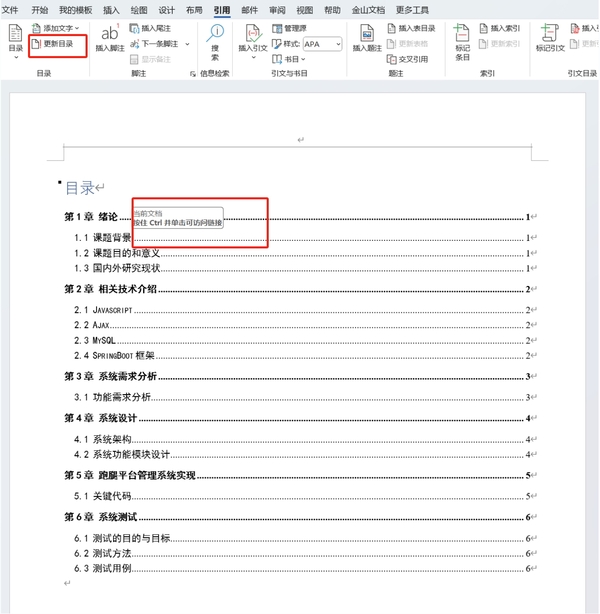Click 插入索引 in index group

[500, 28]
